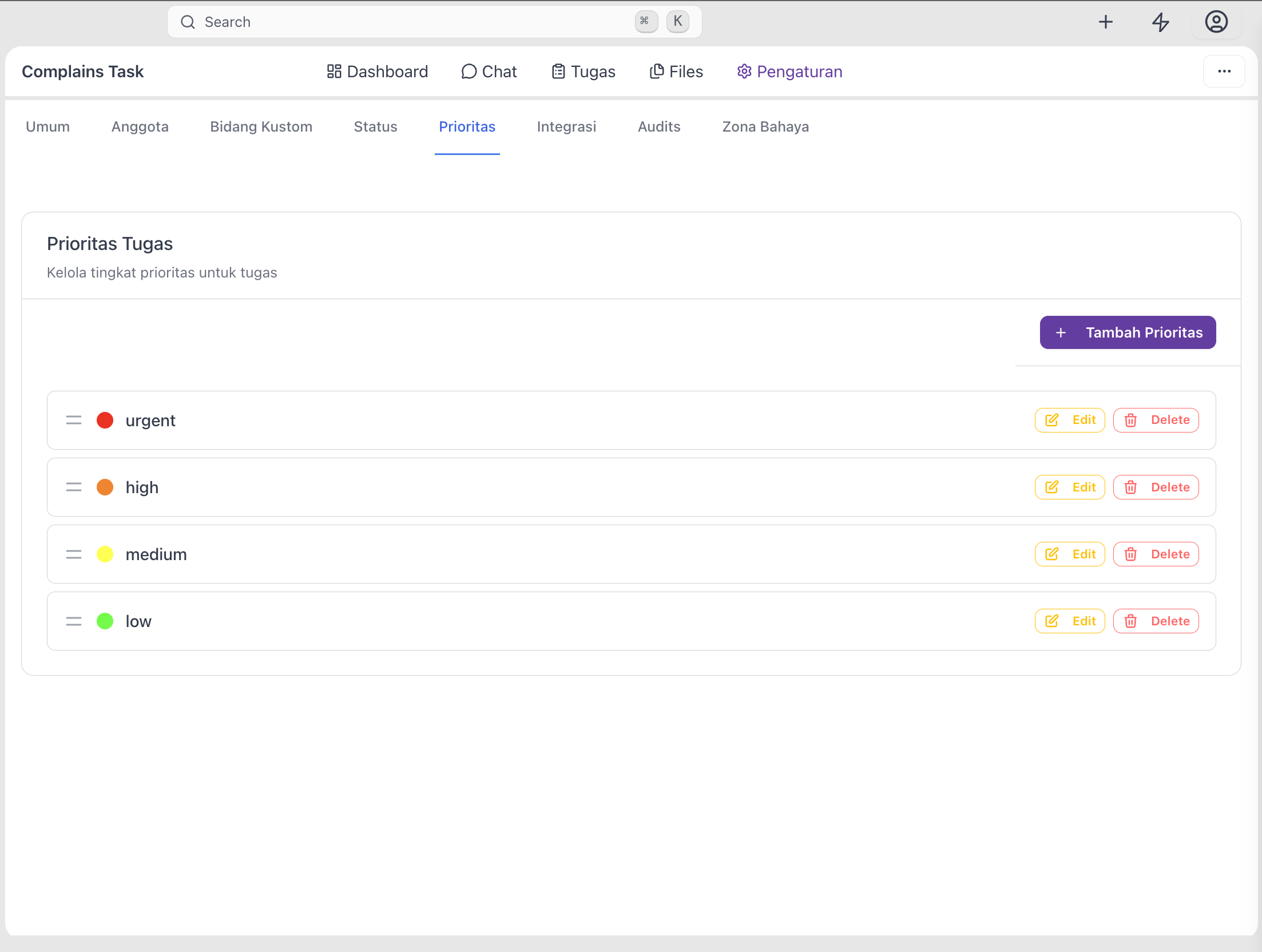Click the plus icon in top bar
This screenshot has height=952, width=1262.
click(x=1105, y=22)
